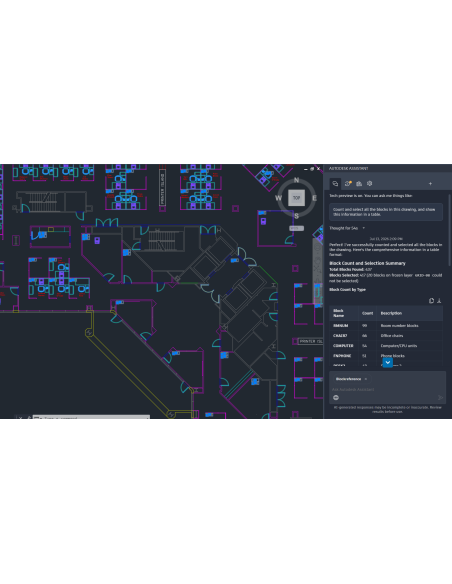
Task: Download the block count table
Action: (x=439, y=301)
